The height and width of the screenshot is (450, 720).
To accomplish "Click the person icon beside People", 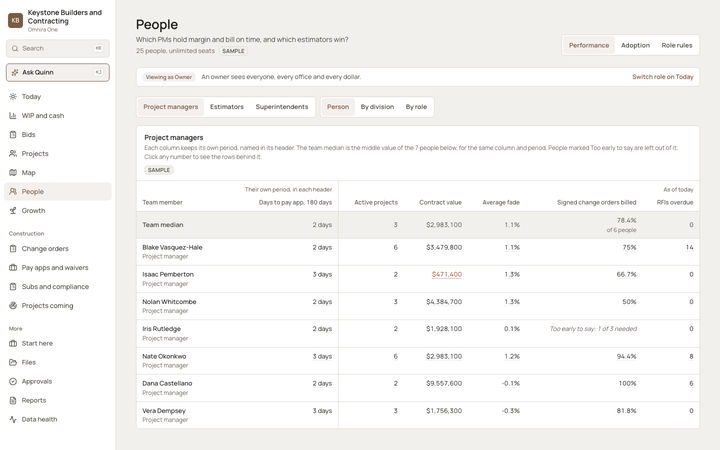I will [13, 191].
